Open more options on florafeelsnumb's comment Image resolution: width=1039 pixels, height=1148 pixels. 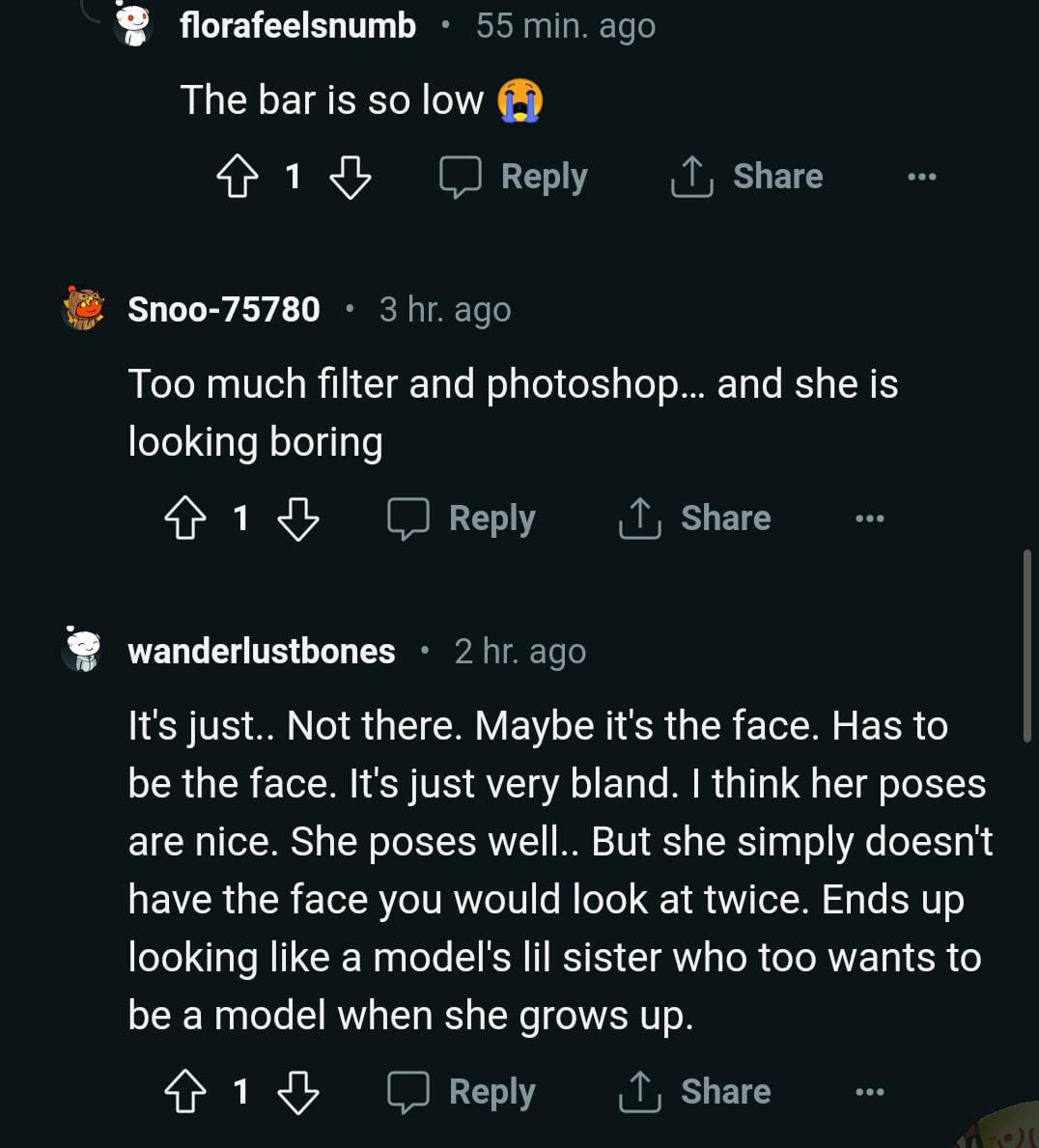tap(921, 178)
